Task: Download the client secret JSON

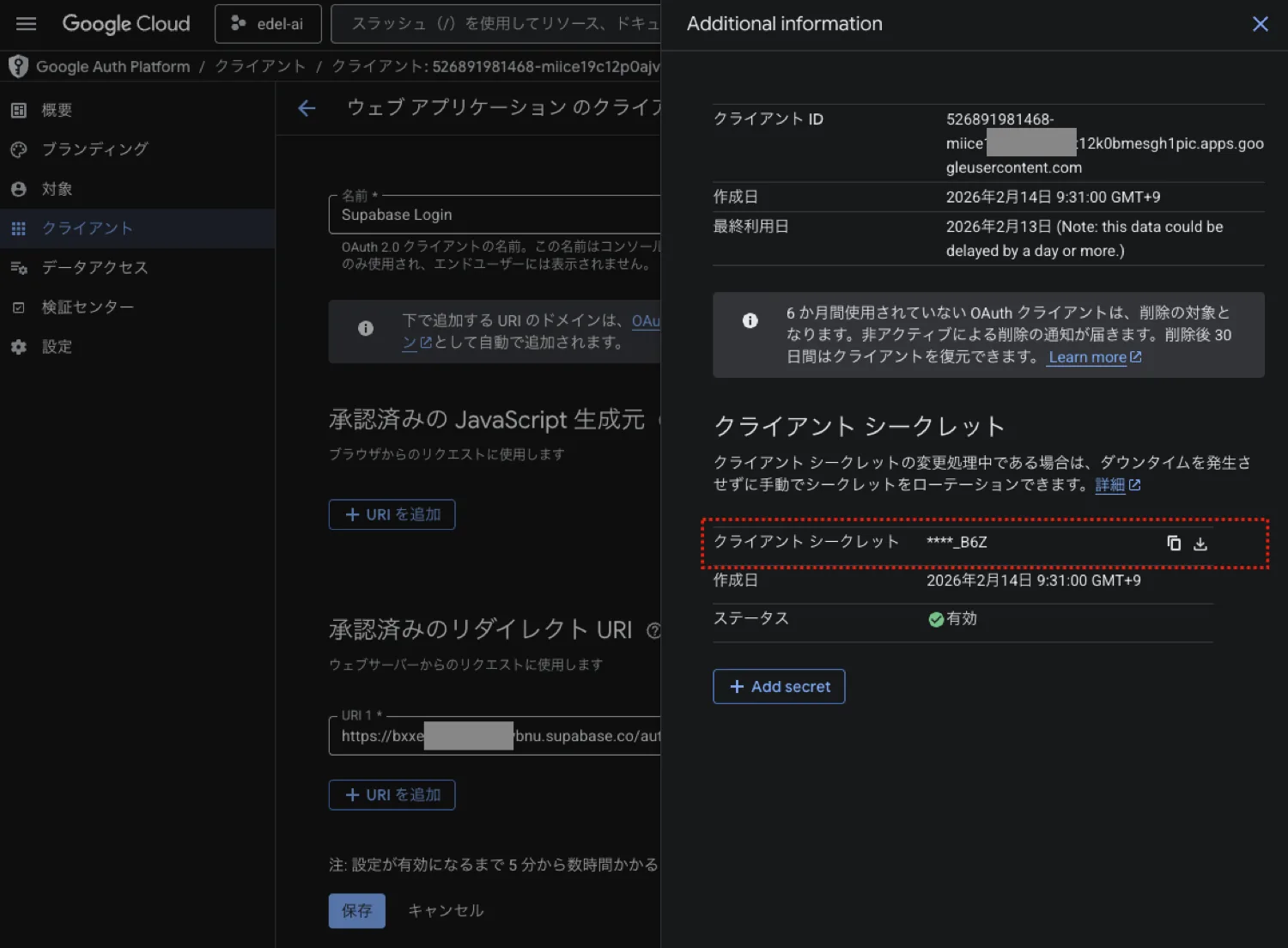Action: pos(1200,544)
